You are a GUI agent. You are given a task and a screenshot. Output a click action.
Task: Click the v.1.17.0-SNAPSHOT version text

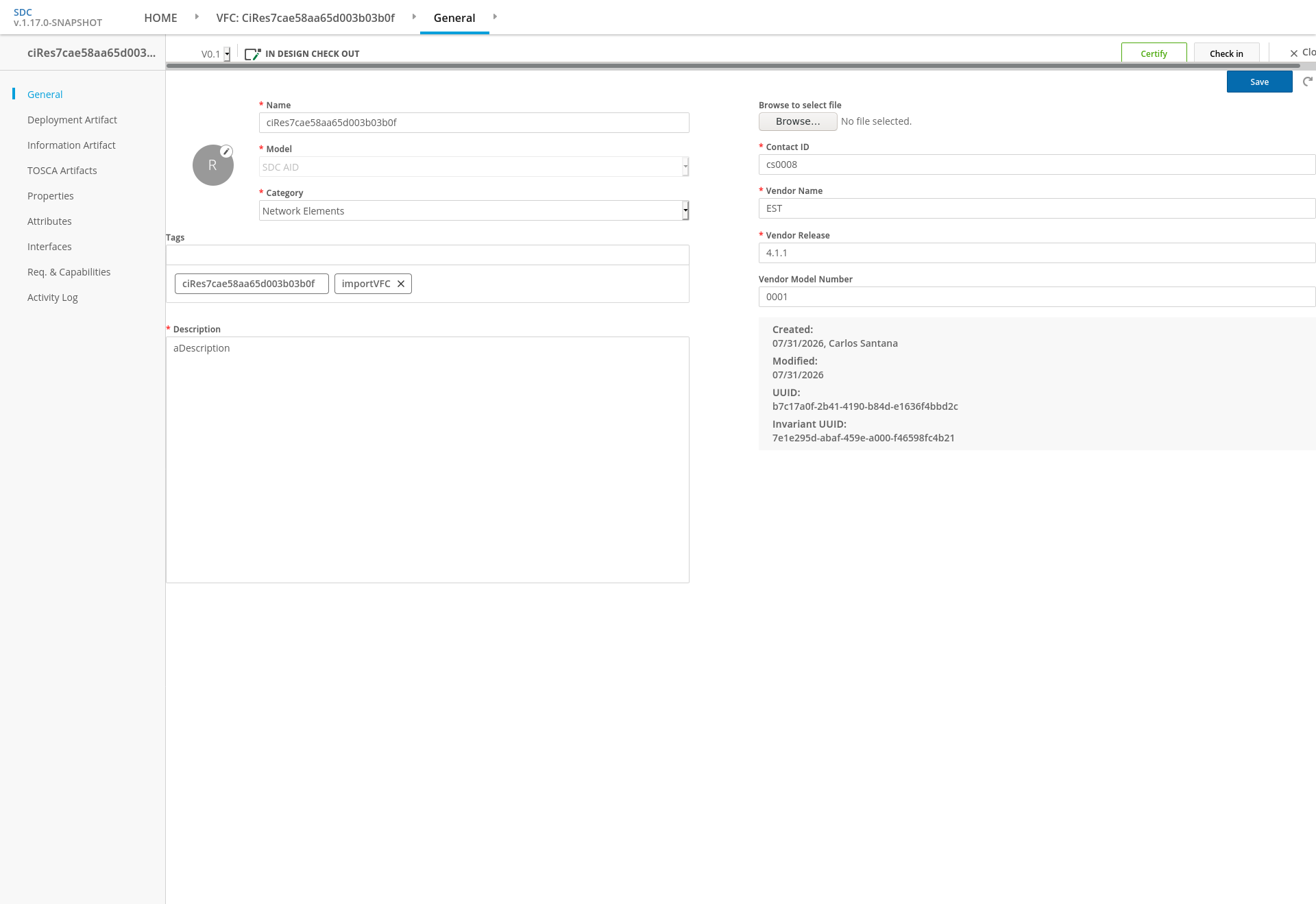[x=58, y=23]
